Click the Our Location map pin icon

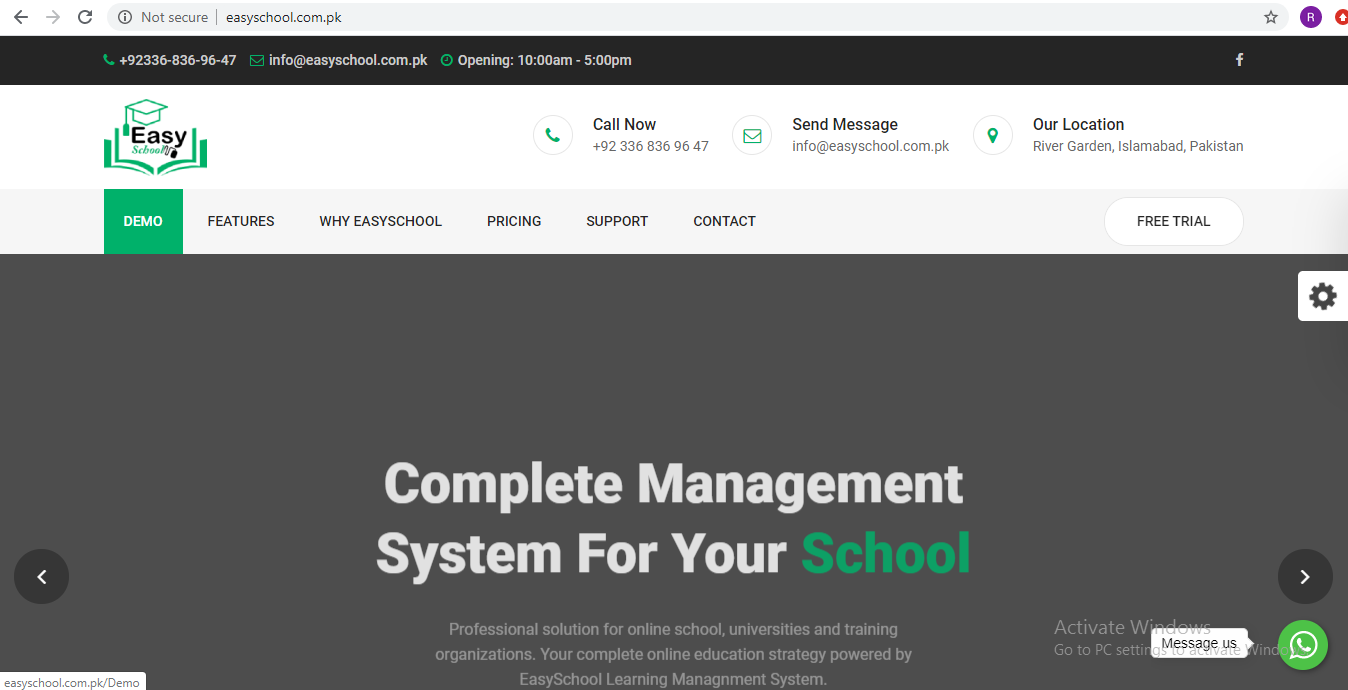[x=993, y=135]
